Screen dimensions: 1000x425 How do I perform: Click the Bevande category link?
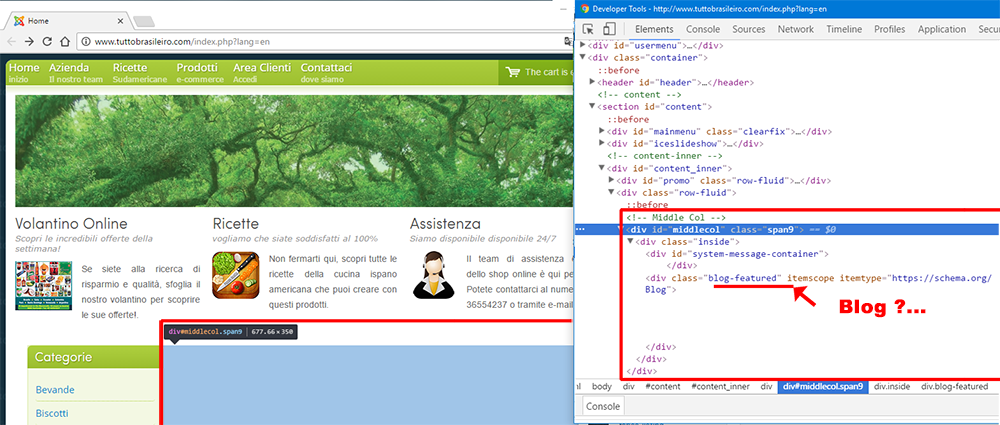click(55, 389)
